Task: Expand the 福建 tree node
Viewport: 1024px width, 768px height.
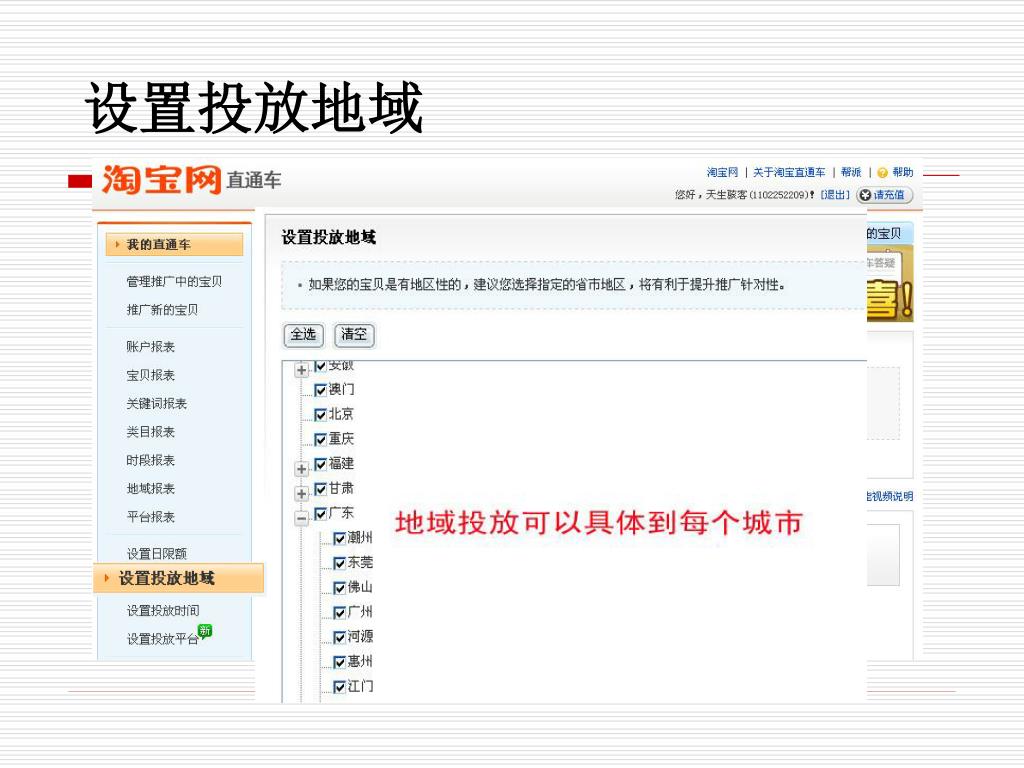Action: tap(301, 469)
